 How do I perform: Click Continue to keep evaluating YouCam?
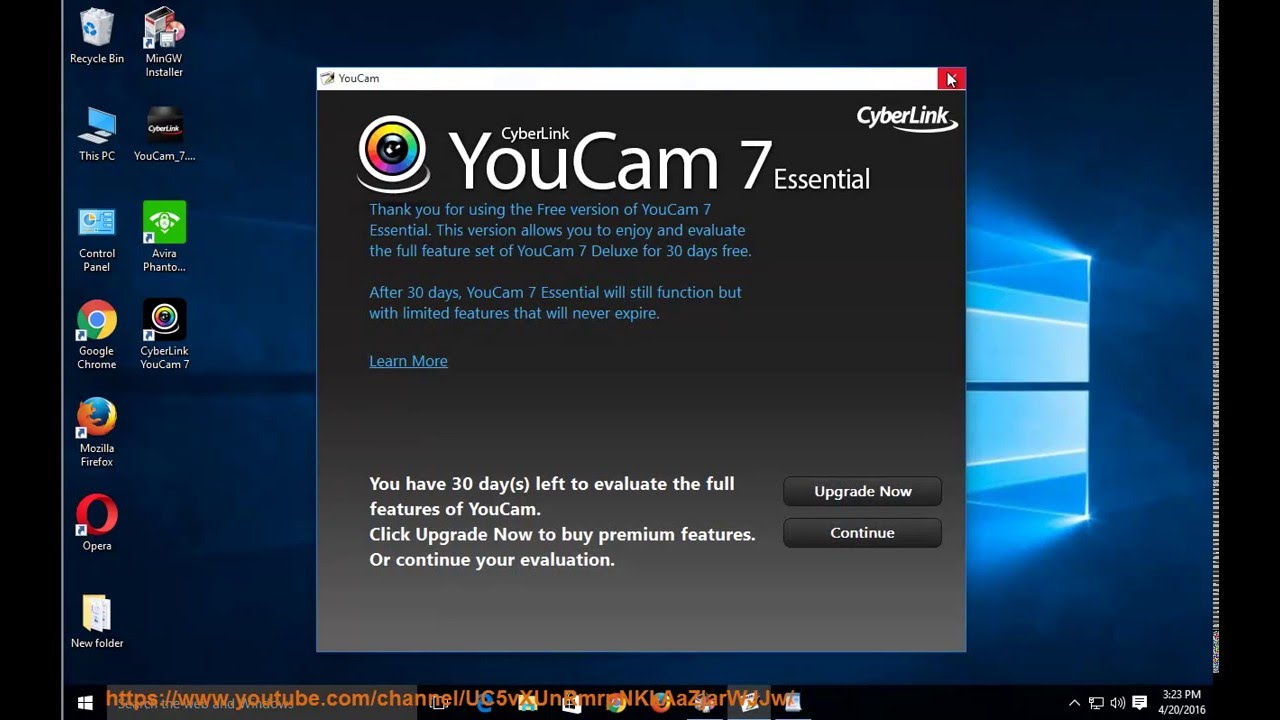click(862, 533)
